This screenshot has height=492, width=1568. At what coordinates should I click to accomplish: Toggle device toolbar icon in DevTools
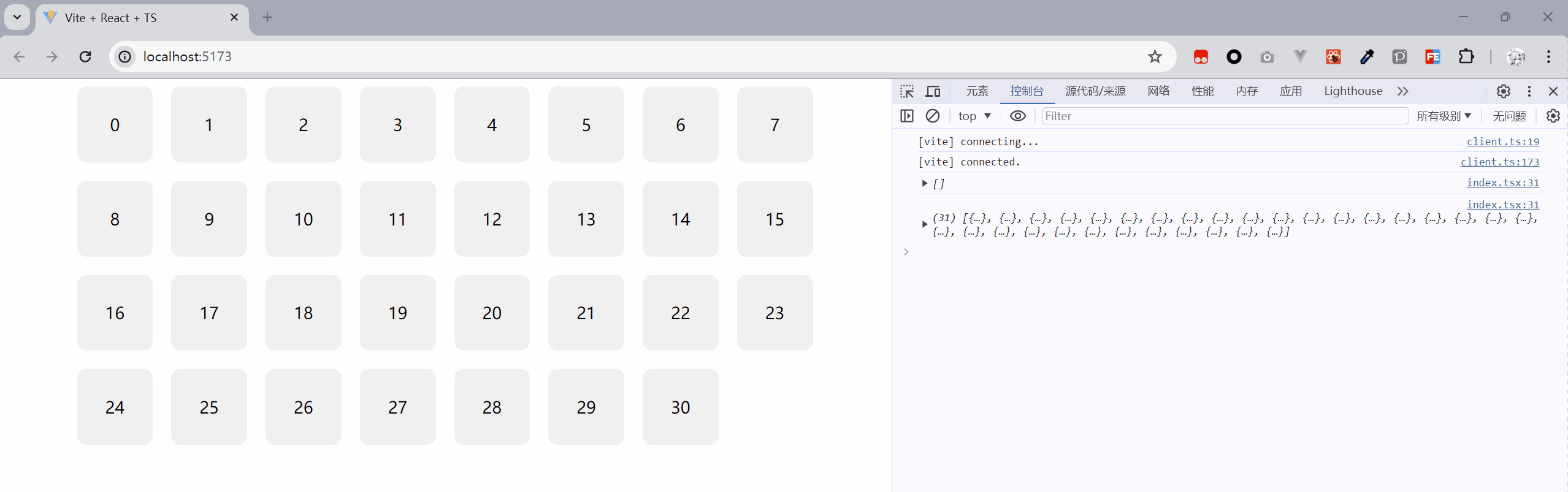point(933,91)
